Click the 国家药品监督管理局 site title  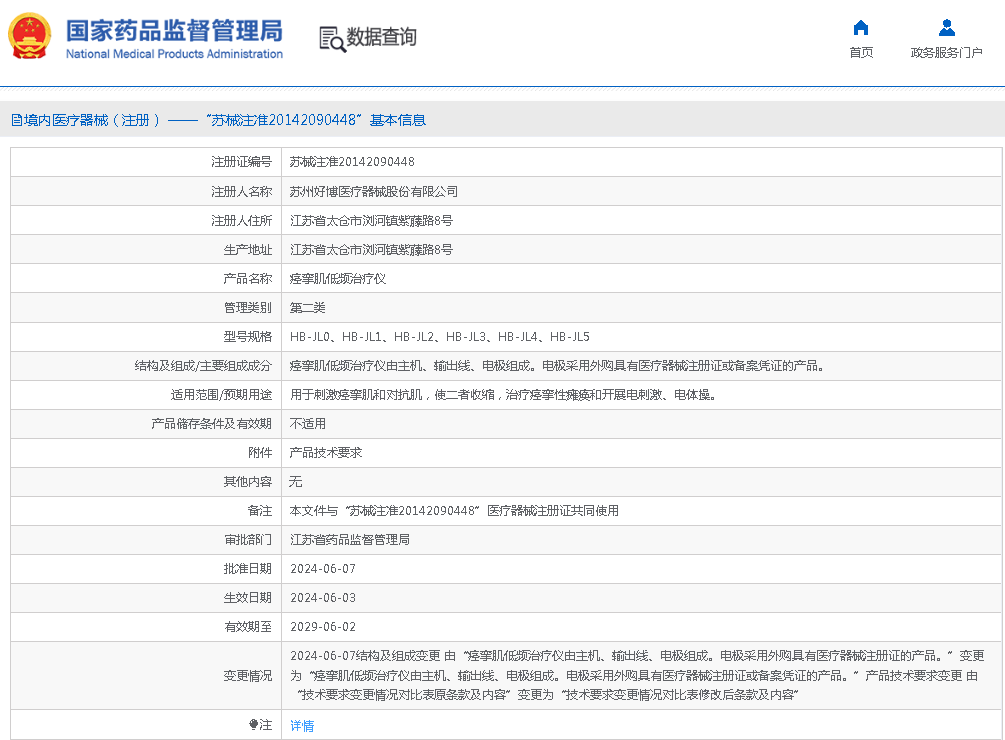click(x=174, y=29)
